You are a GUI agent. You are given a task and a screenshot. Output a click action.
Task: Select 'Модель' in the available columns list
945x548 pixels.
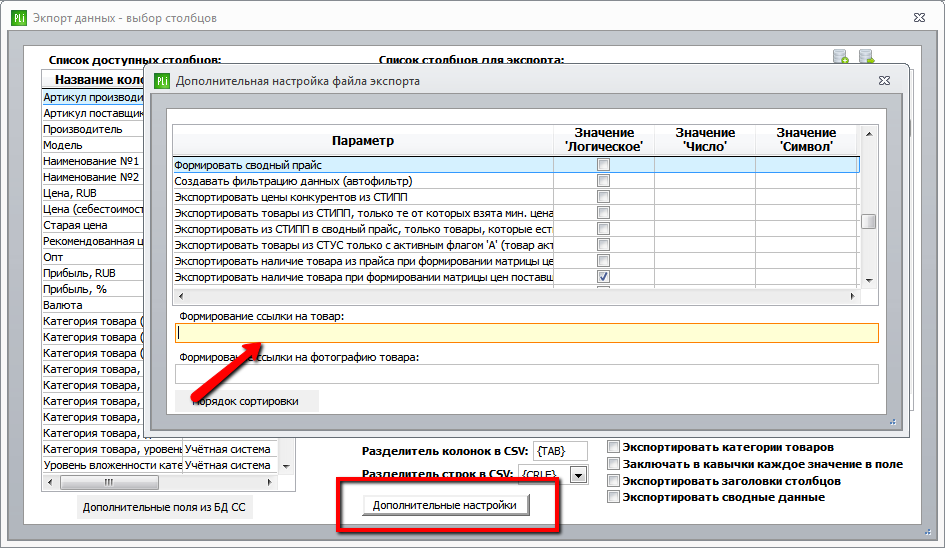click(x=93, y=145)
